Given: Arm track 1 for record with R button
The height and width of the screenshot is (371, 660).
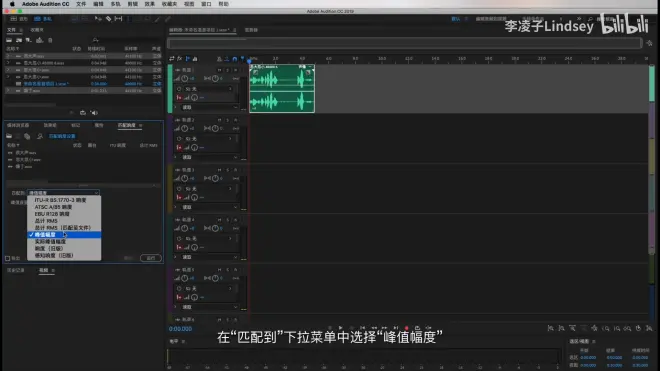Looking at the screenshot, I should [x=236, y=70].
